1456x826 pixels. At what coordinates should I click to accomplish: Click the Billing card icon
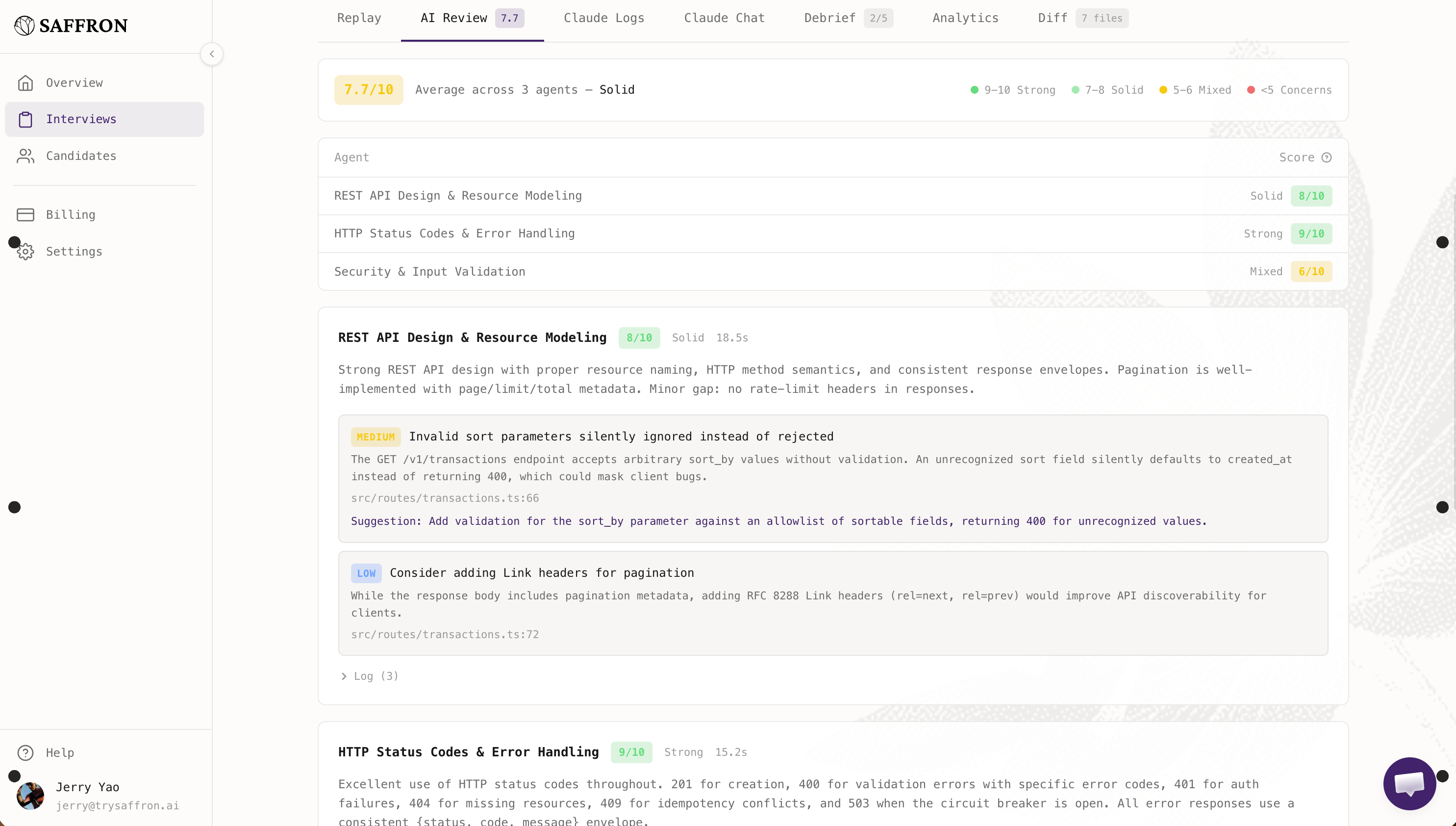(x=25, y=214)
